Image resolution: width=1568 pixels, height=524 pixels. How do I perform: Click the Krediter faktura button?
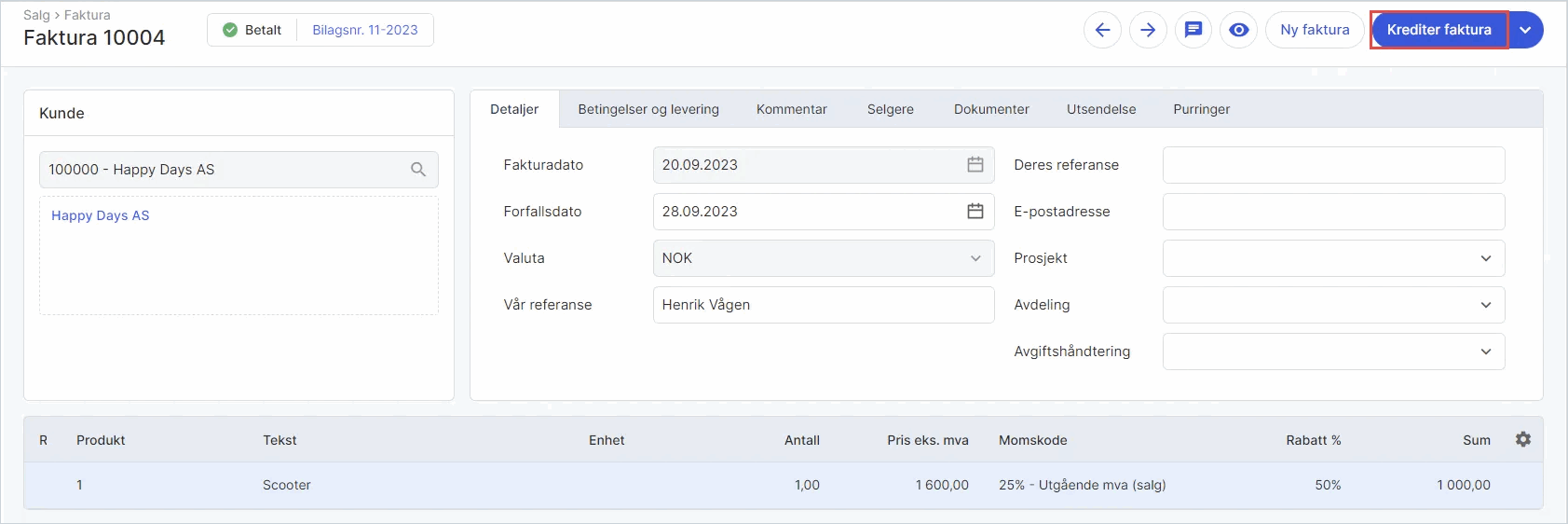[x=1439, y=30]
